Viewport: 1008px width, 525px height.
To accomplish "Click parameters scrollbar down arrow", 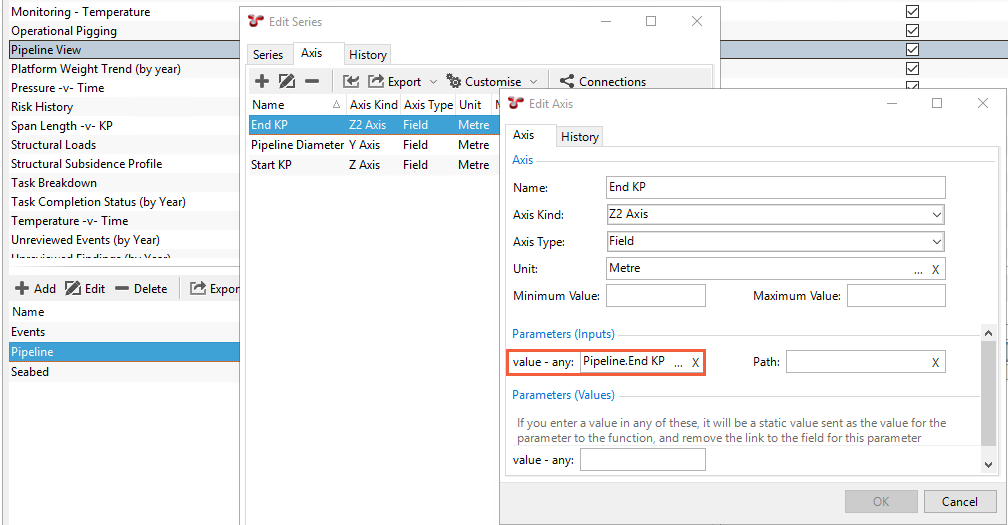I will pyautogui.click(x=989, y=465).
